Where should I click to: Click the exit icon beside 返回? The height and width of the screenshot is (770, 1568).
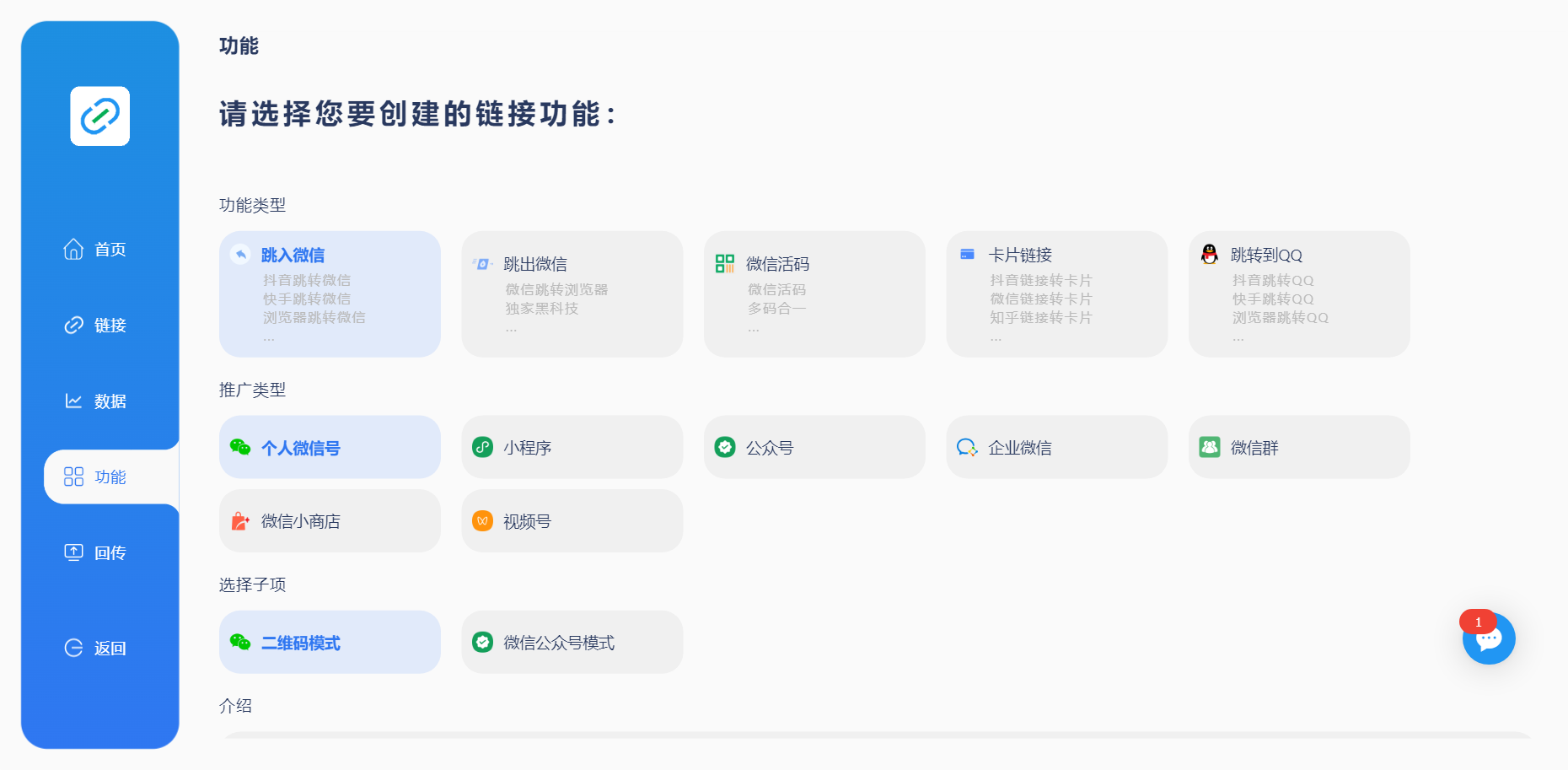pyautogui.click(x=74, y=648)
